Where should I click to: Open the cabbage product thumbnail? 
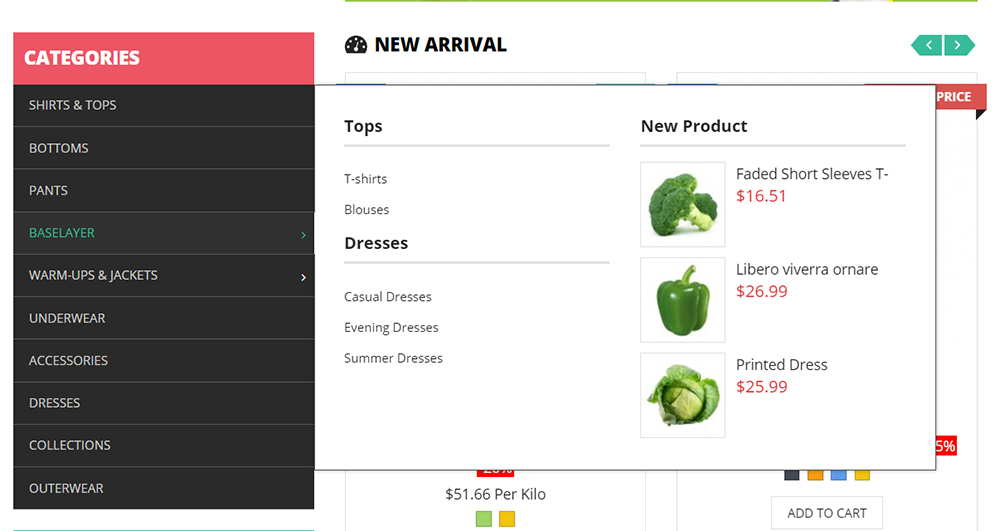click(x=682, y=395)
